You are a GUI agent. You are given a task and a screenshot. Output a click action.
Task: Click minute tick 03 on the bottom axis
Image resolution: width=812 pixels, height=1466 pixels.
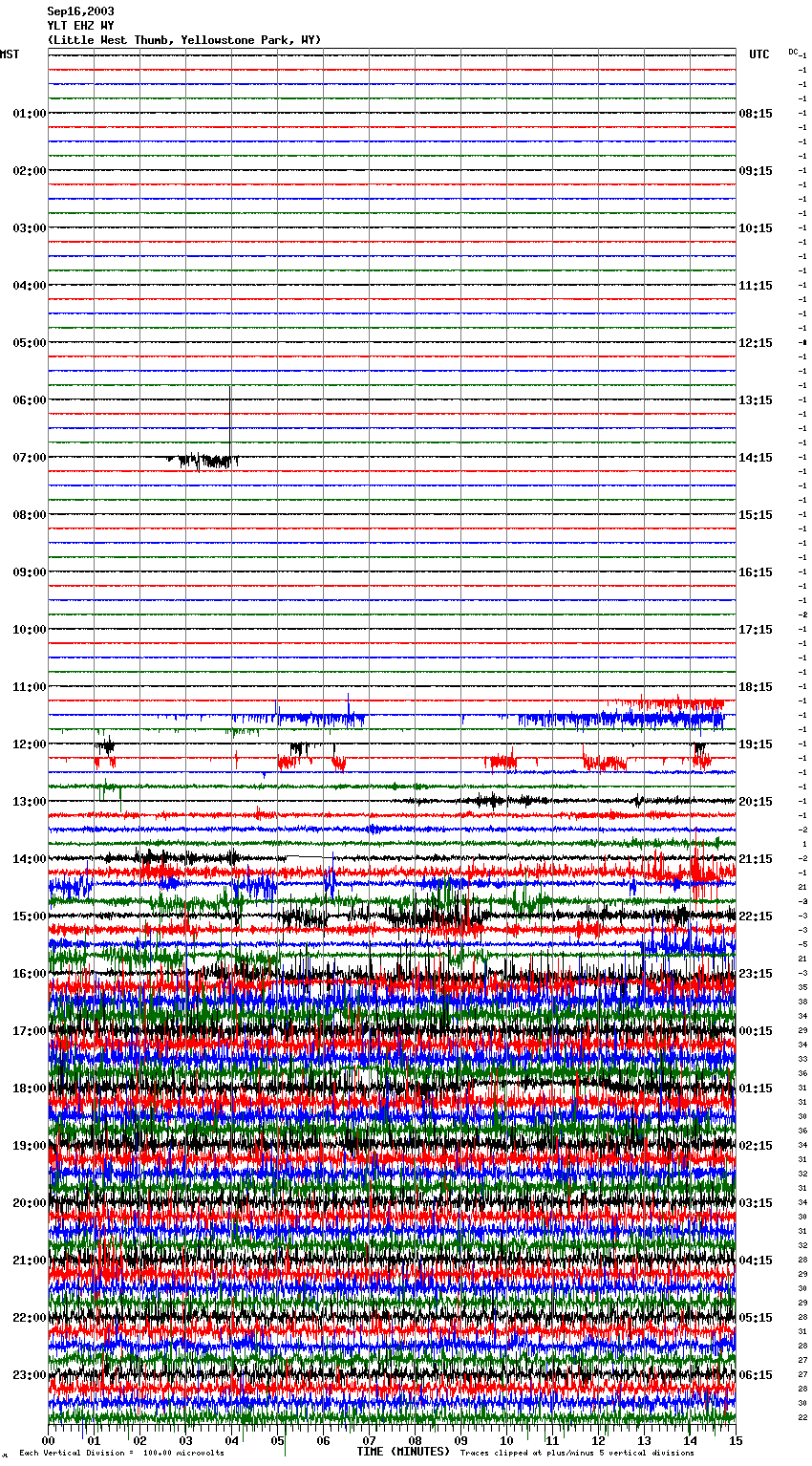[x=185, y=1440]
